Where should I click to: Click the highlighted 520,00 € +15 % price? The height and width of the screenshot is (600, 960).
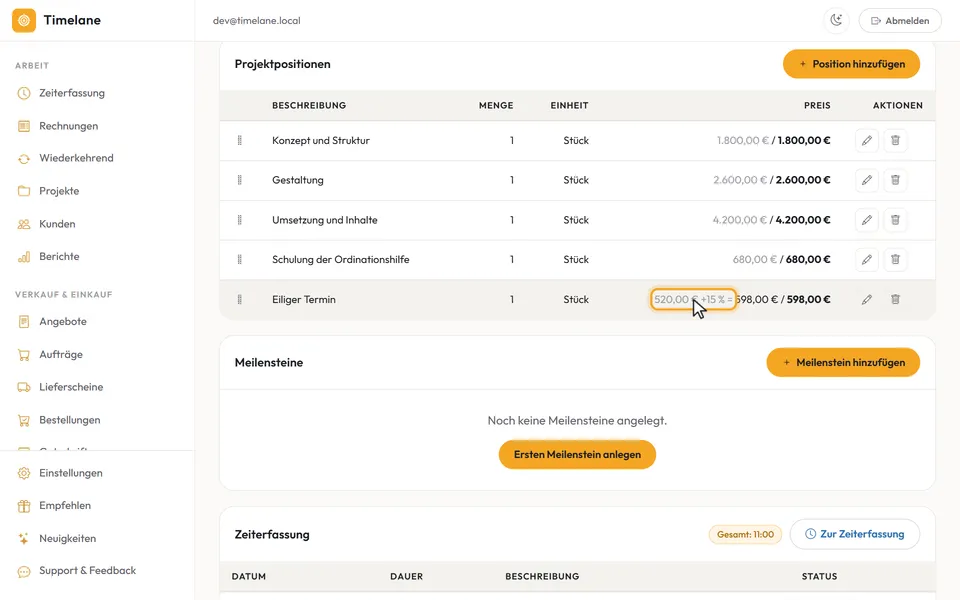(693, 299)
